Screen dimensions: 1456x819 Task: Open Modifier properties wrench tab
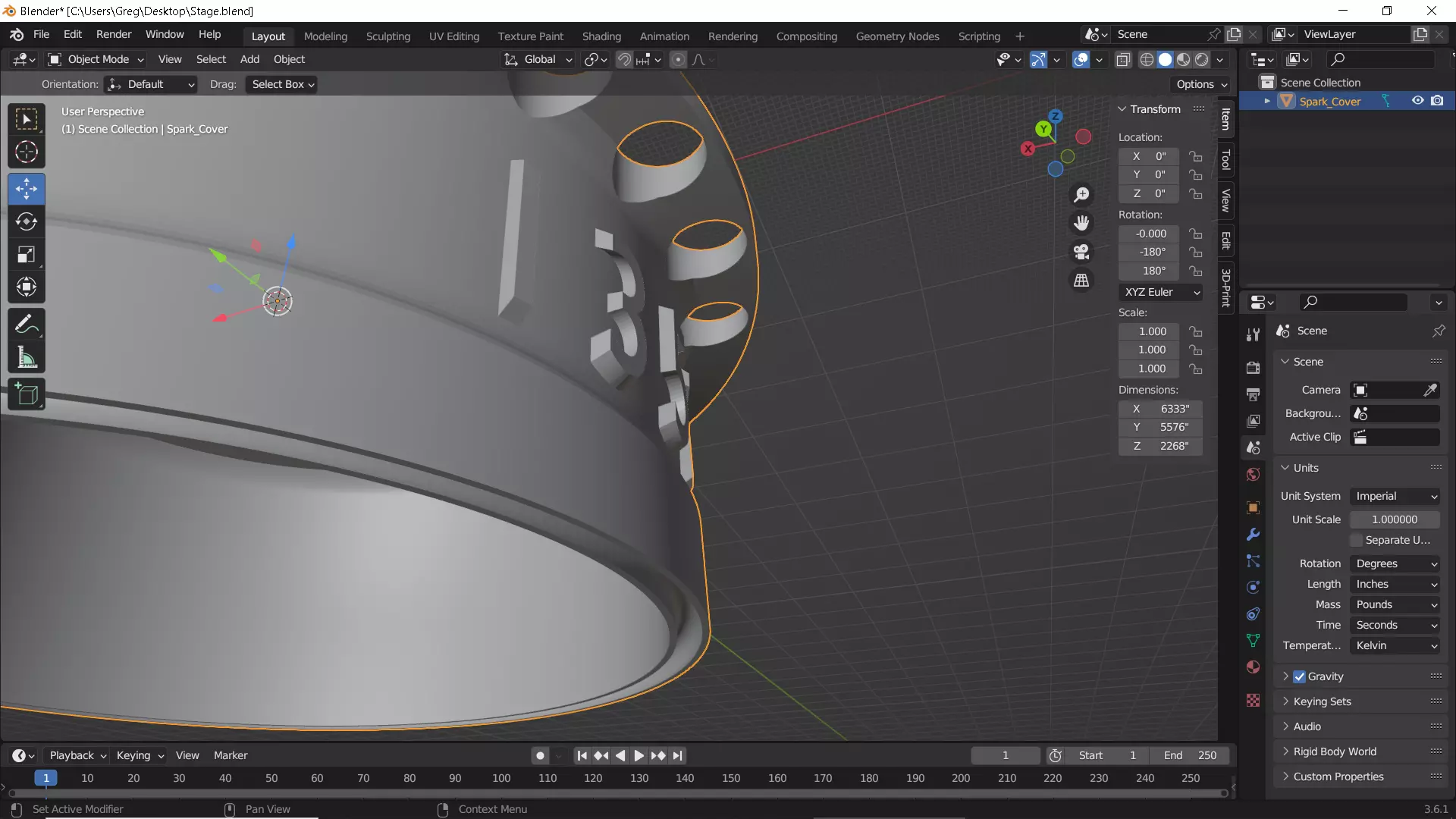tap(1253, 535)
